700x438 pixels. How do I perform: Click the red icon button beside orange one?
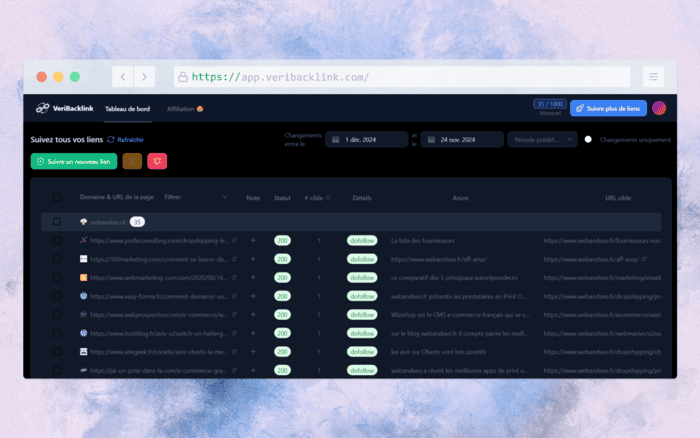157,161
